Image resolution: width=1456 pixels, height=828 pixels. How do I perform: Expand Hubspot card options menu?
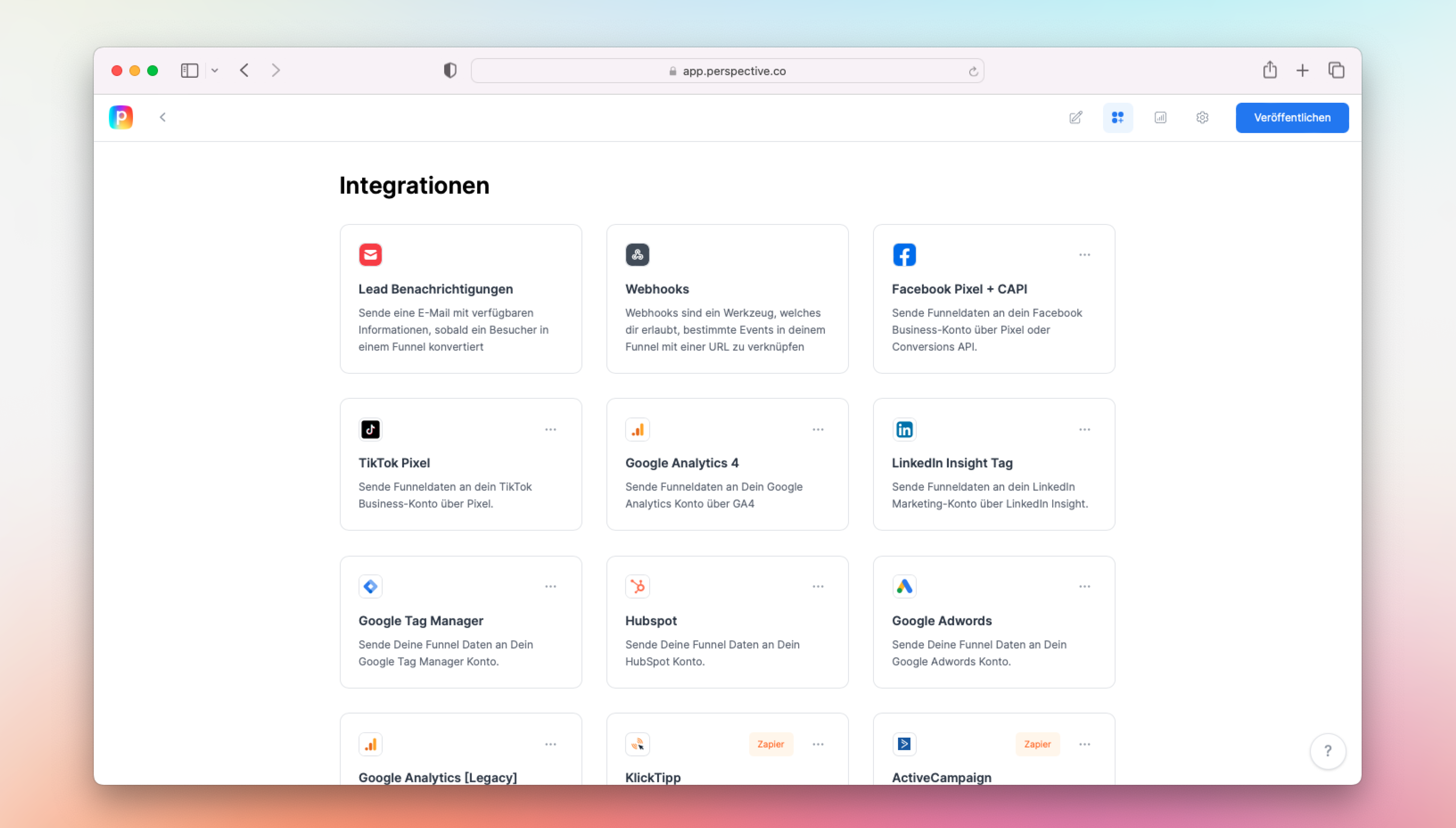[x=817, y=586]
